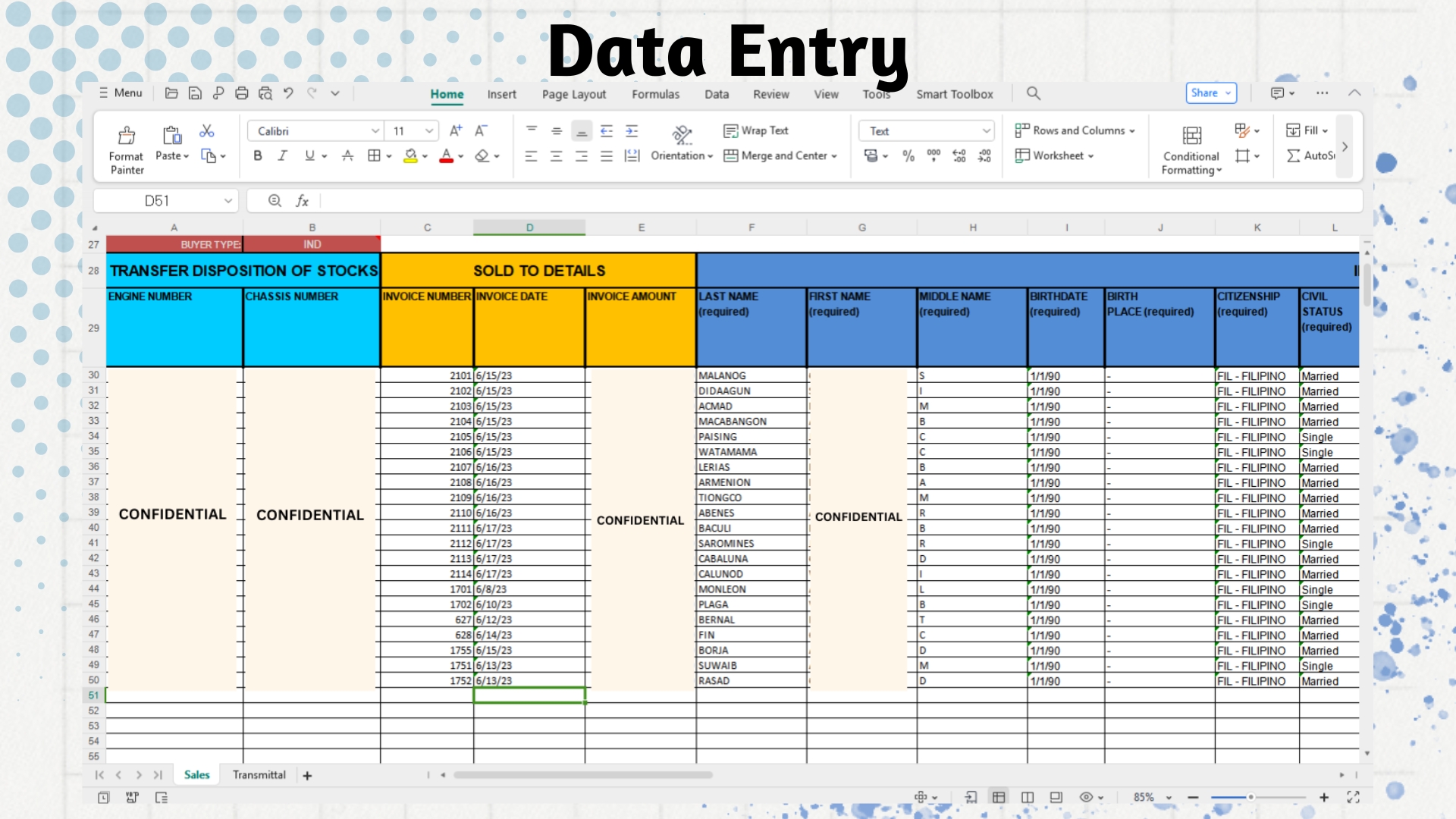Toggle Bold formatting

(258, 155)
